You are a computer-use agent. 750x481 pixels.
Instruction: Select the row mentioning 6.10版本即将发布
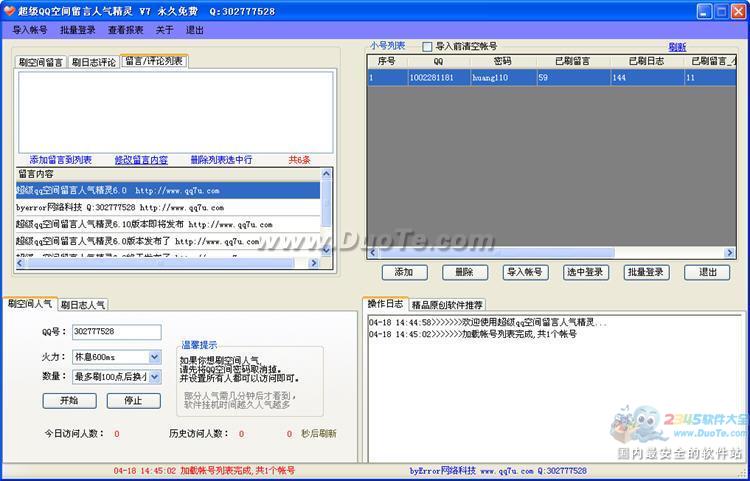(168, 224)
